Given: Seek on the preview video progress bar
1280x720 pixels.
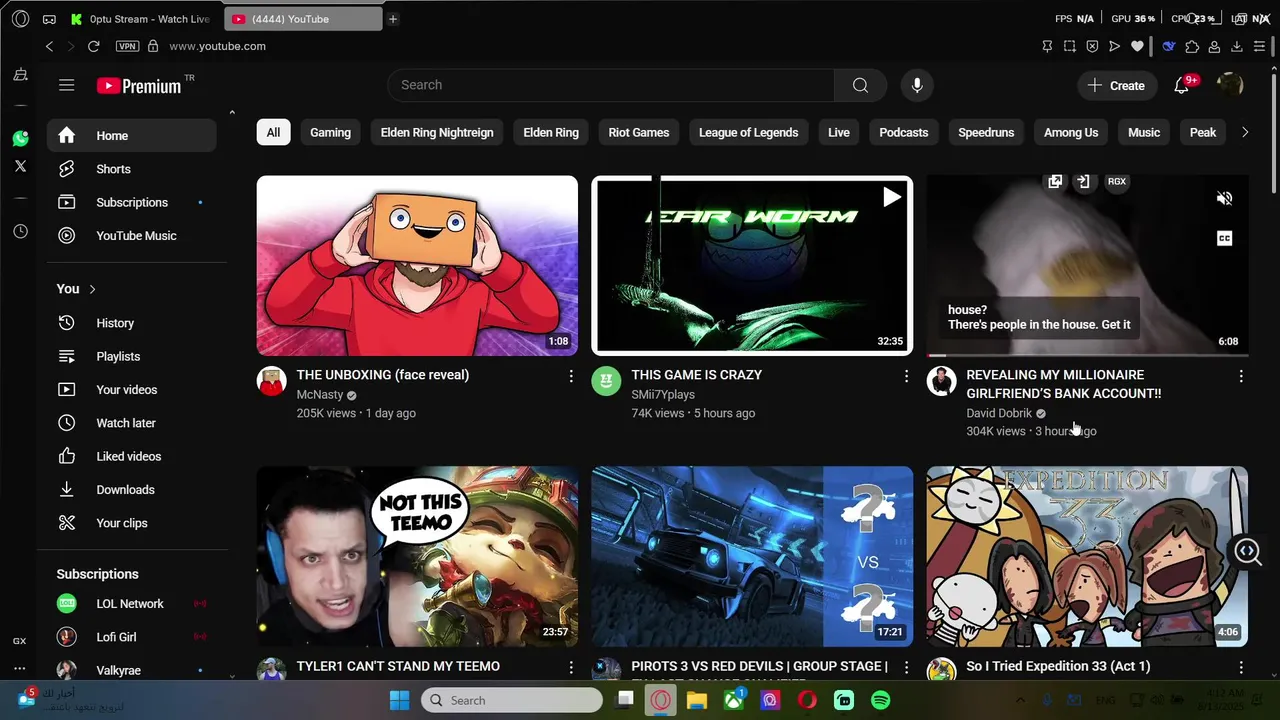Looking at the screenshot, I should pos(1087,355).
